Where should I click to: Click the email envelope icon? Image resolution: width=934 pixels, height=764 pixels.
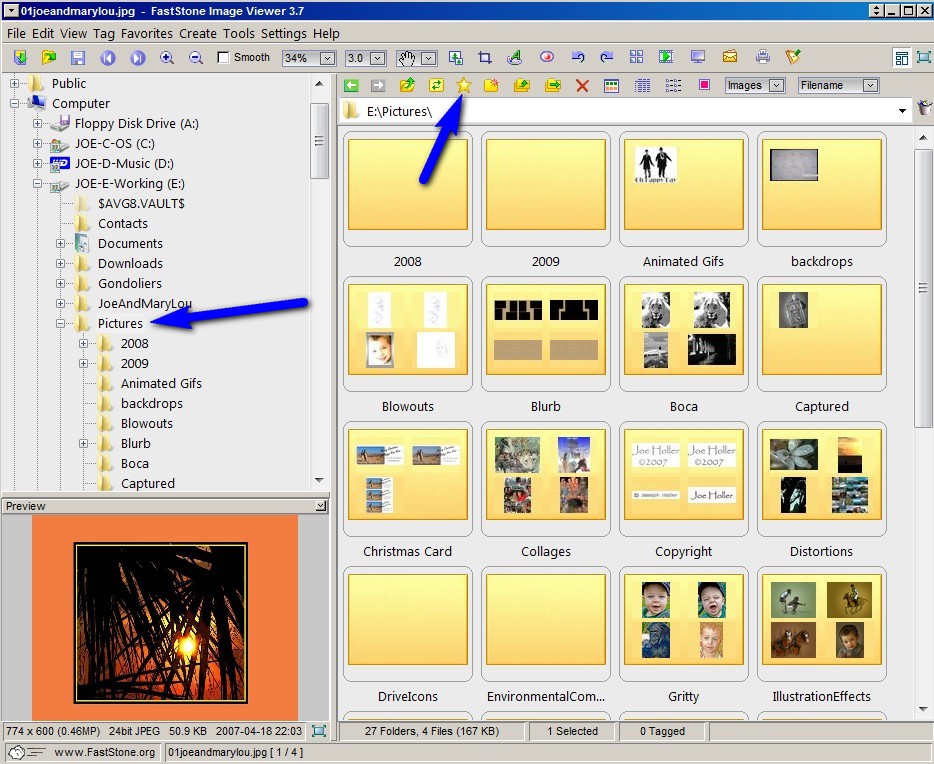click(730, 57)
